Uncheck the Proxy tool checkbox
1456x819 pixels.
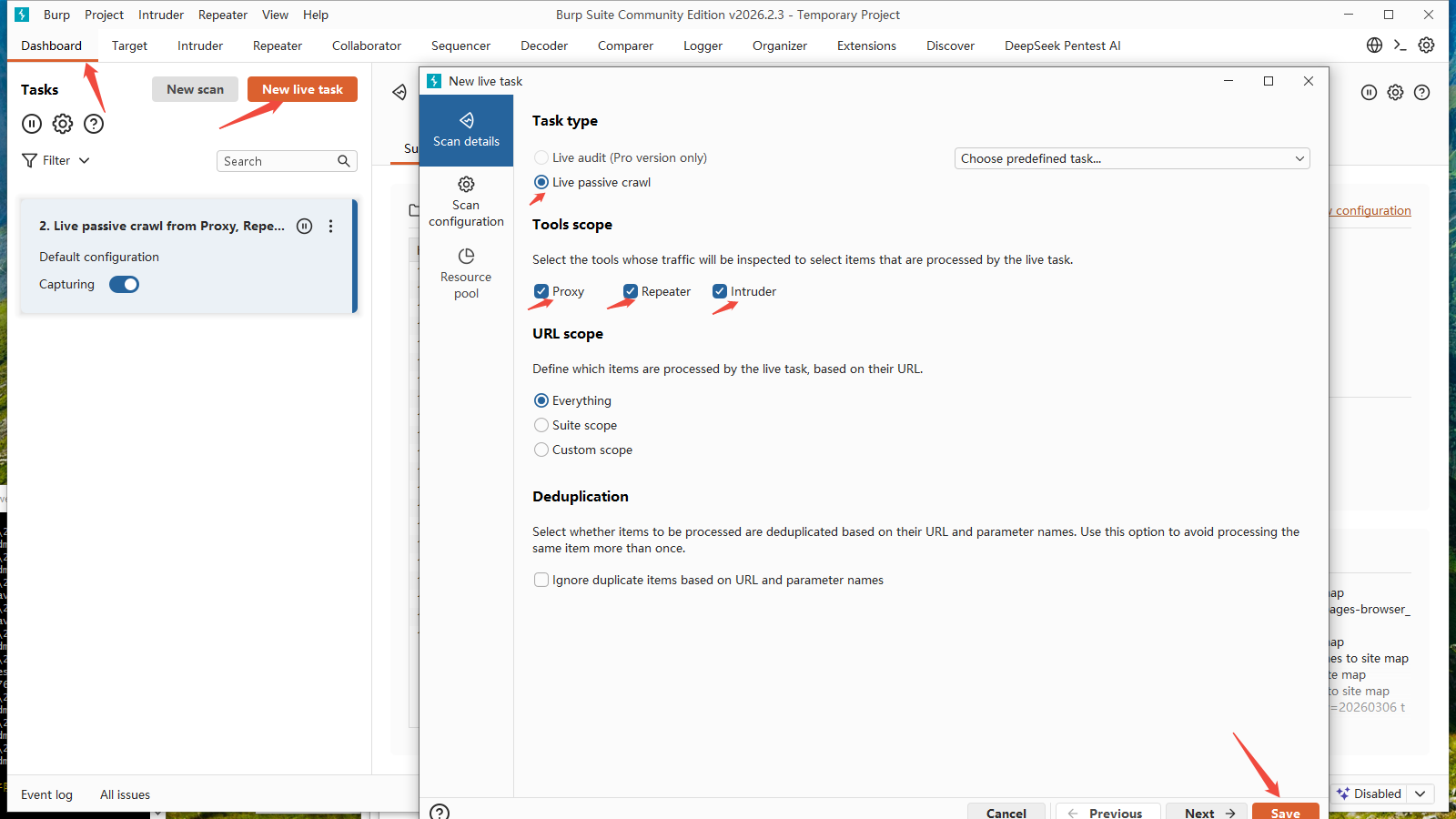[541, 291]
